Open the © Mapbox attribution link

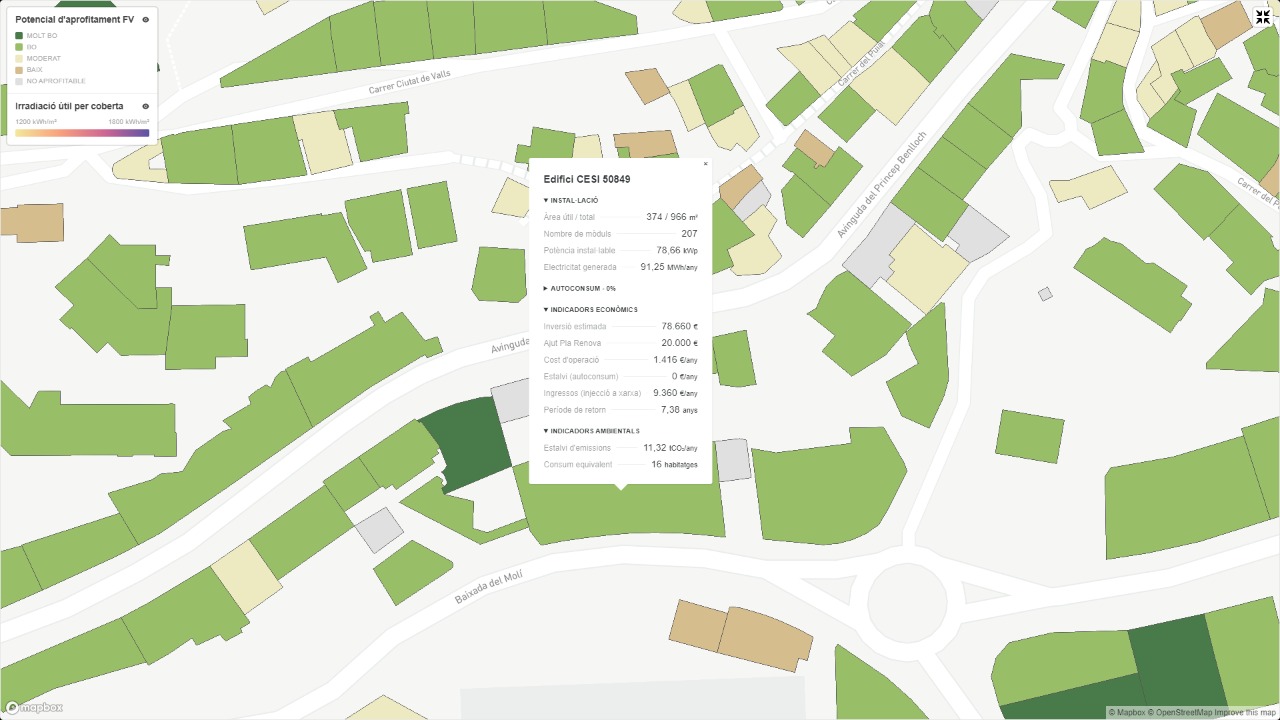click(x=1125, y=712)
